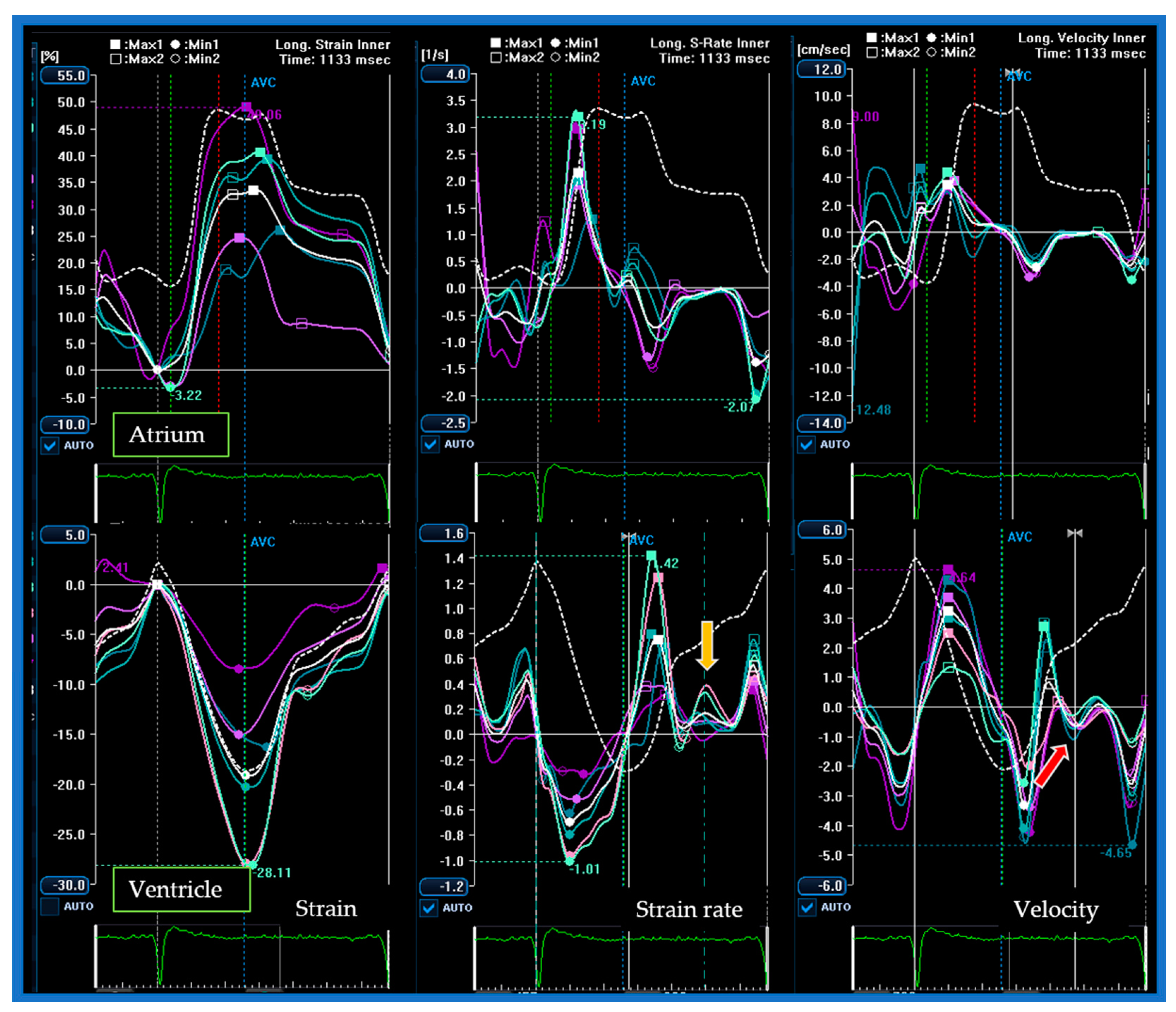Click the AVC marker in the ventricle strain graph
The image size is (1176, 1012).
click(263, 542)
